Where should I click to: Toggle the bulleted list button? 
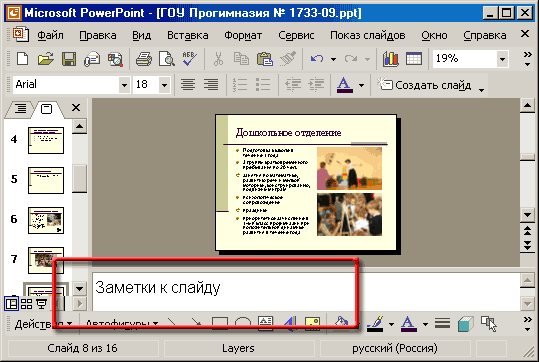point(263,84)
